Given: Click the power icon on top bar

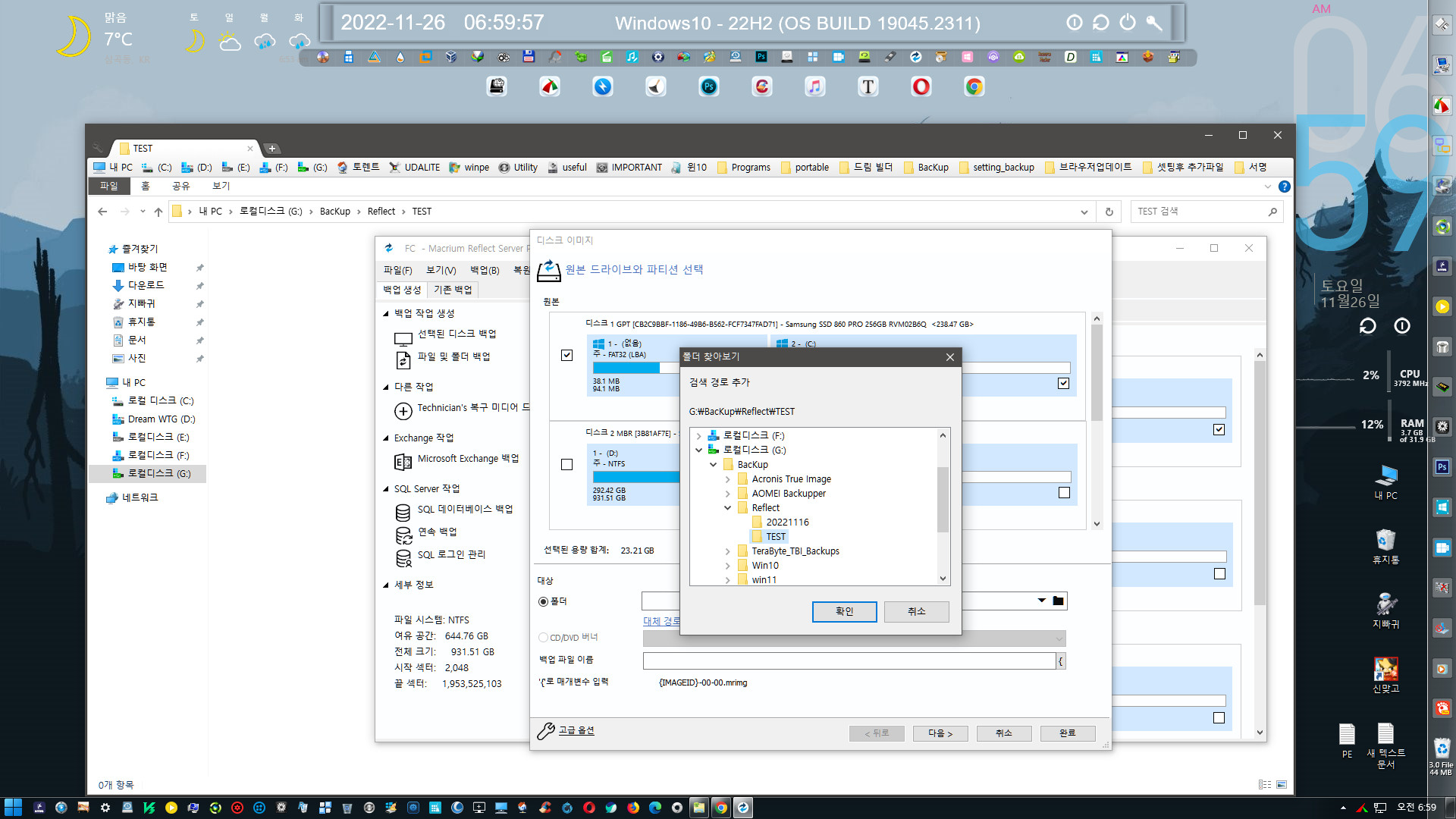Looking at the screenshot, I should coord(1128,23).
